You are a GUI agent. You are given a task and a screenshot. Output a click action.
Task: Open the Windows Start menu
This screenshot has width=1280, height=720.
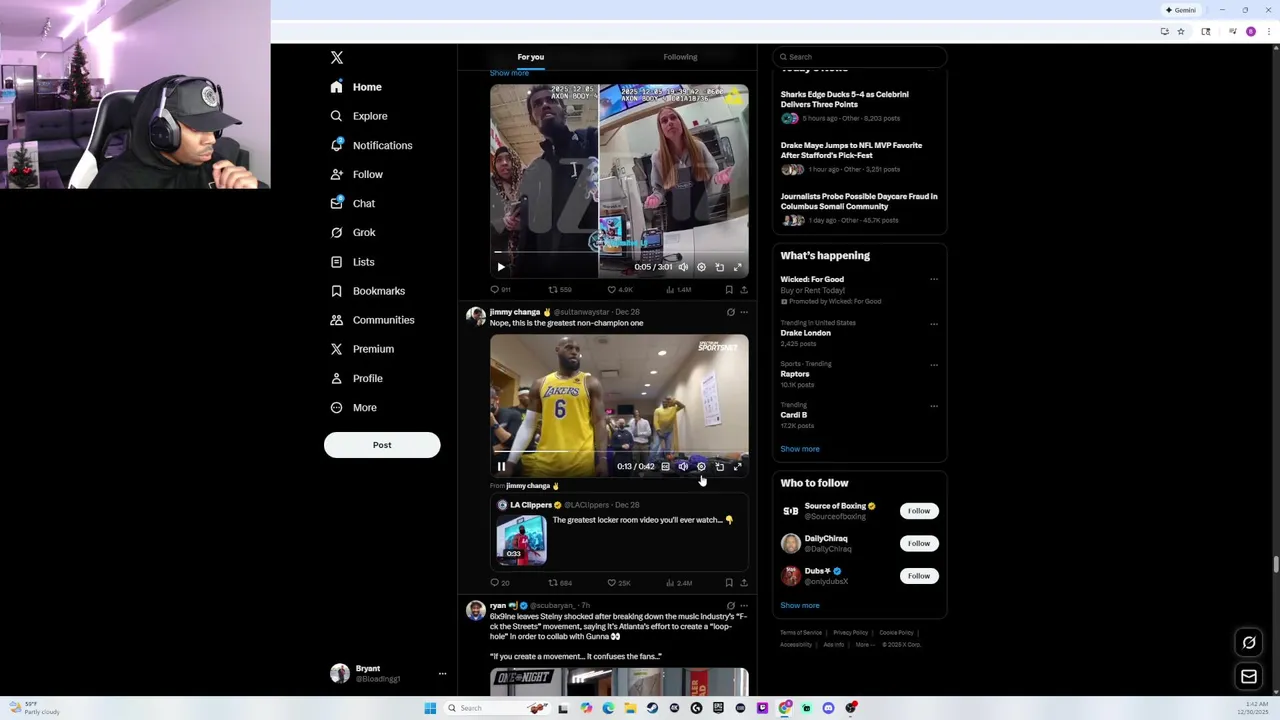click(x=430, y=708)
